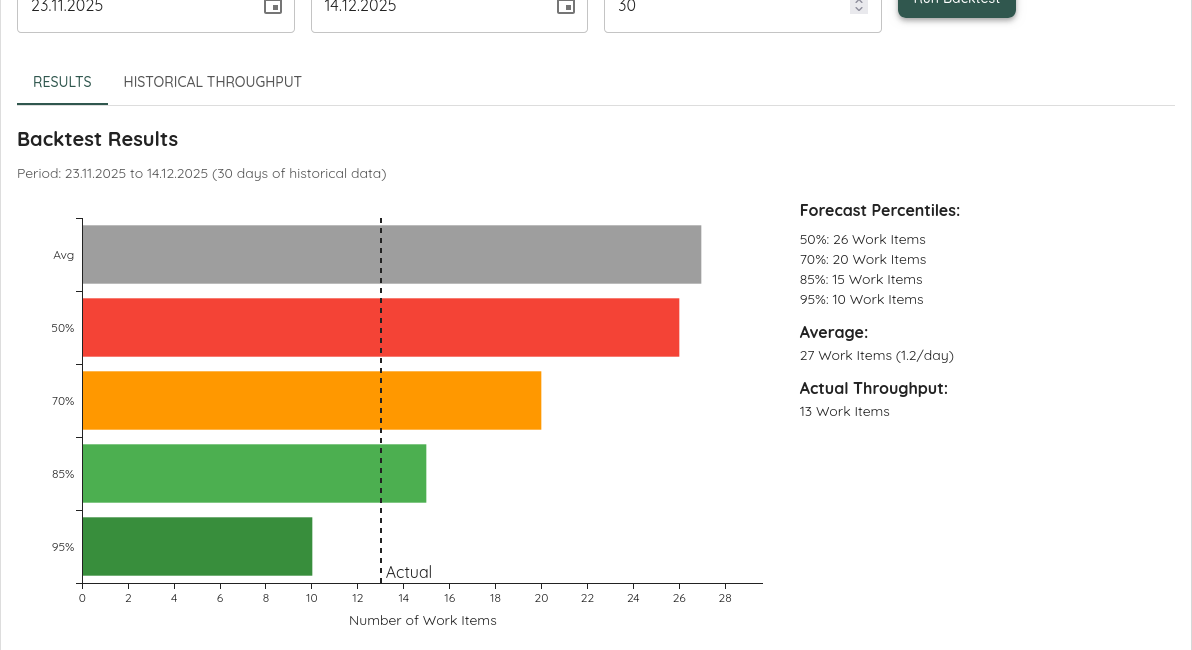Viewport: 1192px width, 650px height.
Task: Click the Average heading
Action: point(834,333)
